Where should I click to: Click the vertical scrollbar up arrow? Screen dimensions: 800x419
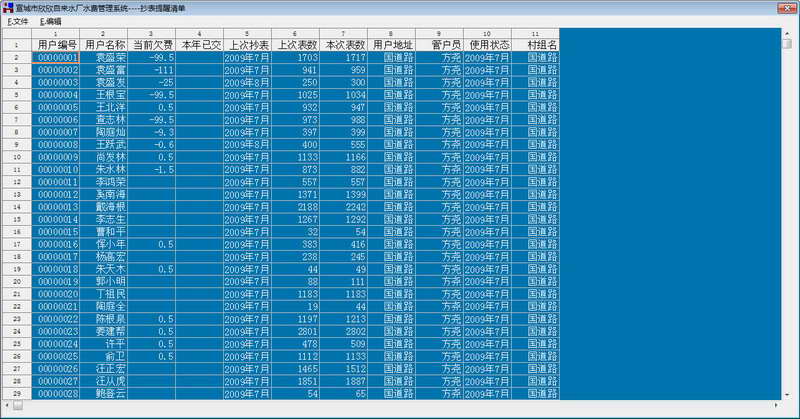pyautogui.click(x=787, y=33)
